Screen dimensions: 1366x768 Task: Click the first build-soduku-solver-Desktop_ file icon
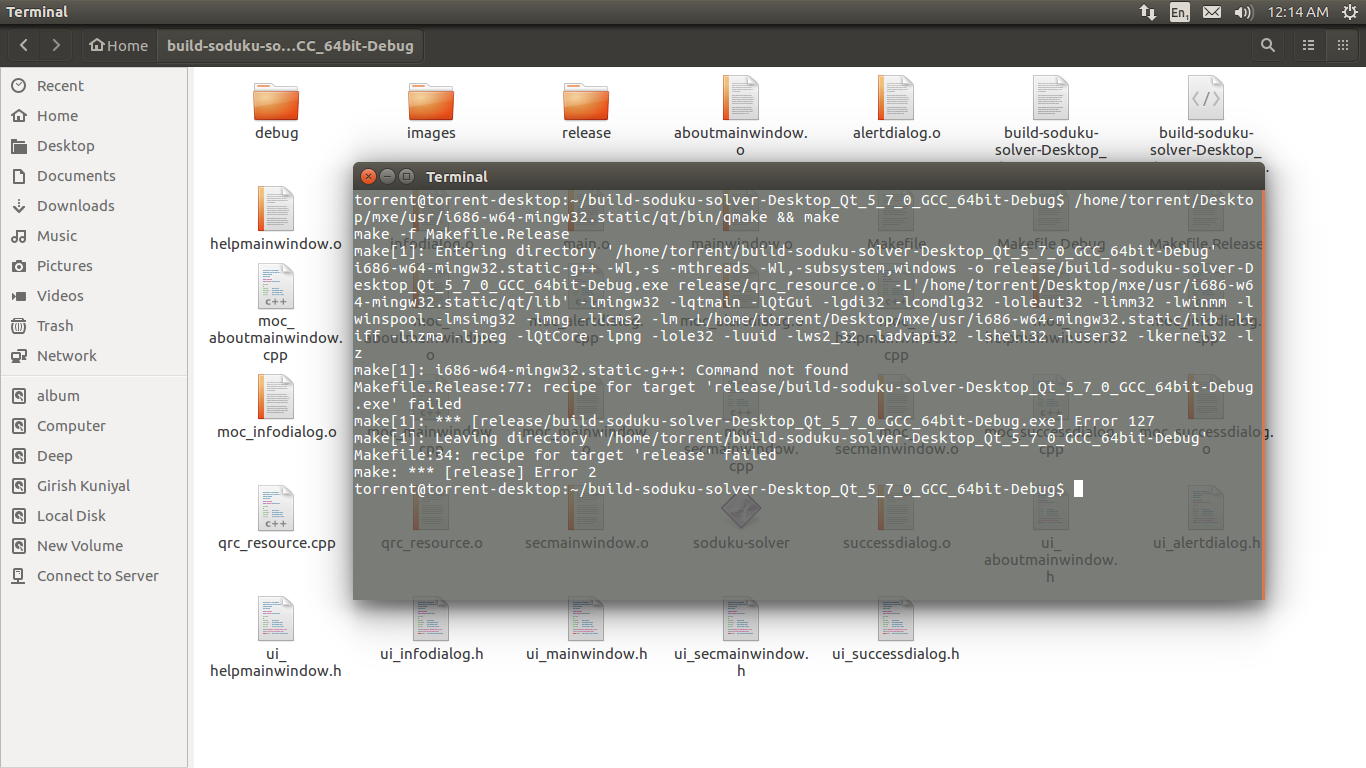tap(1051, 98)
